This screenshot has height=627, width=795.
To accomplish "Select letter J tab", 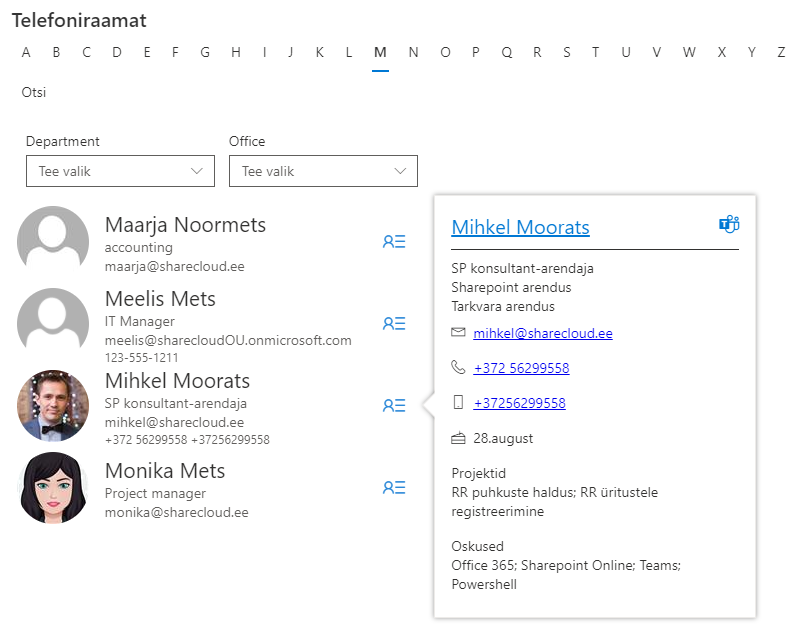I will (x=291, y=52).
